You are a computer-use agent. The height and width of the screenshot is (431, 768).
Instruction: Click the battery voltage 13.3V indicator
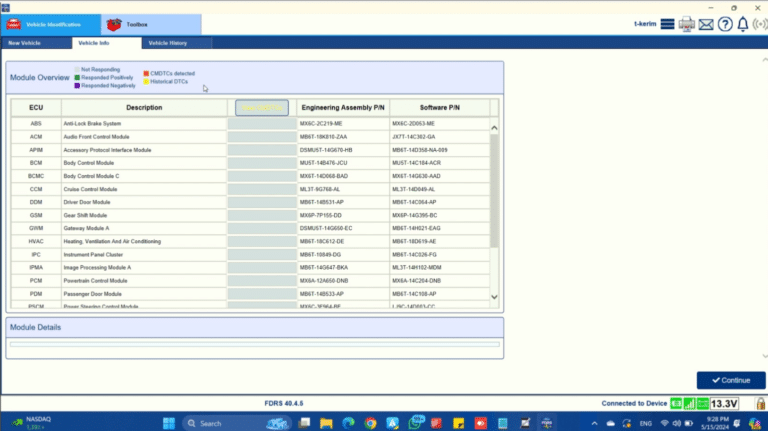(724, 403)
